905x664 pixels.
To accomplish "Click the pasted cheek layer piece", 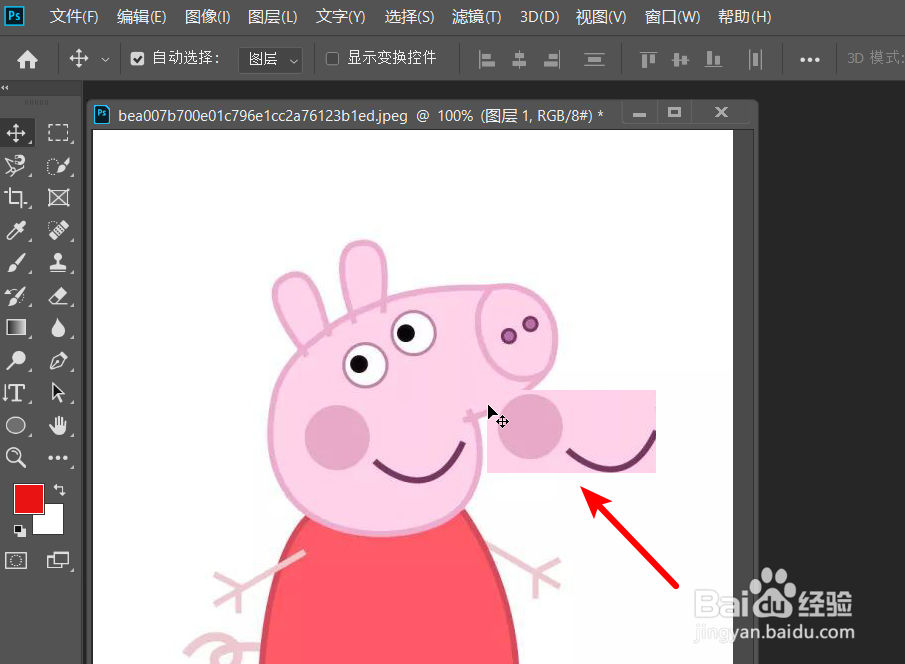I will 571,431.
